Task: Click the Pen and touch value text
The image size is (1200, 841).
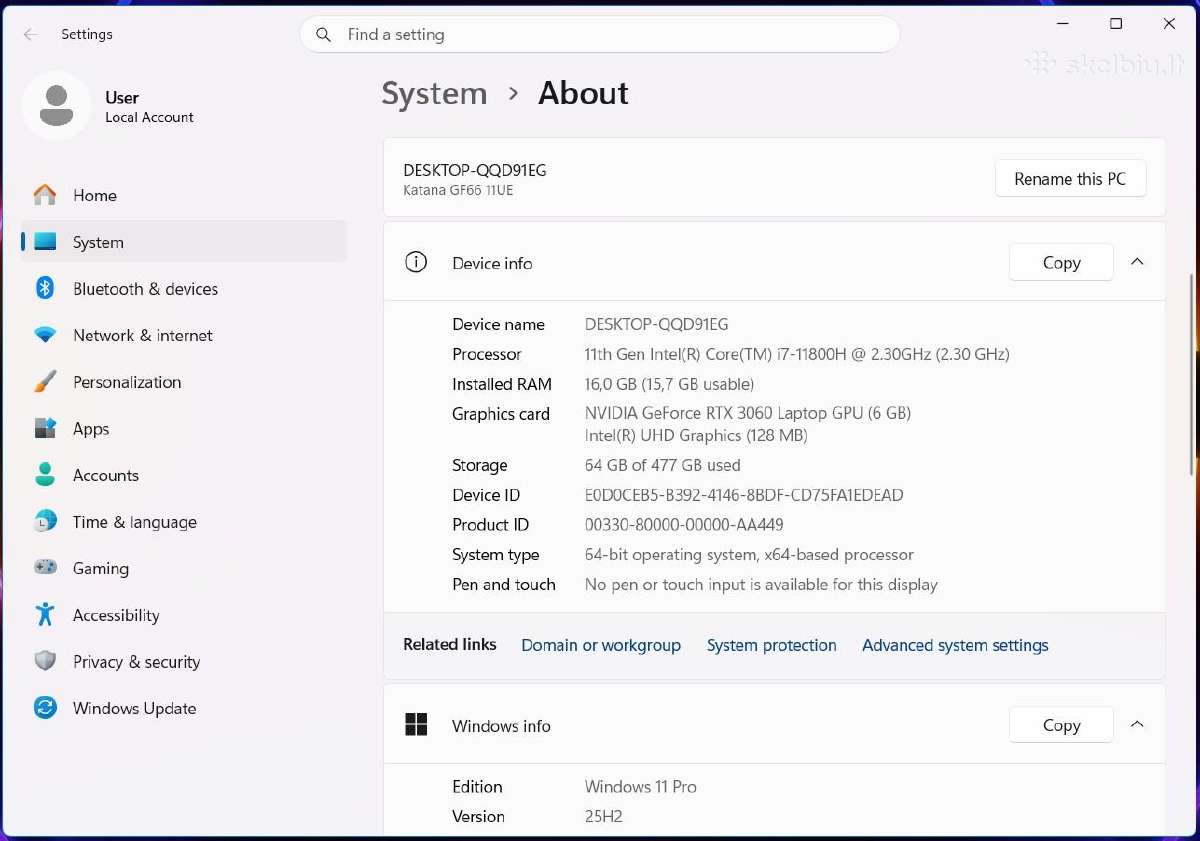Action: pyautogui.click(x=761, y=585)
